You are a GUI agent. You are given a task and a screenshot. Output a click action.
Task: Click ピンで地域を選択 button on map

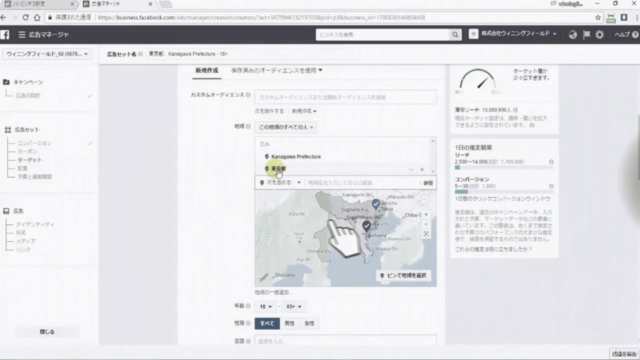click(403, 276)
